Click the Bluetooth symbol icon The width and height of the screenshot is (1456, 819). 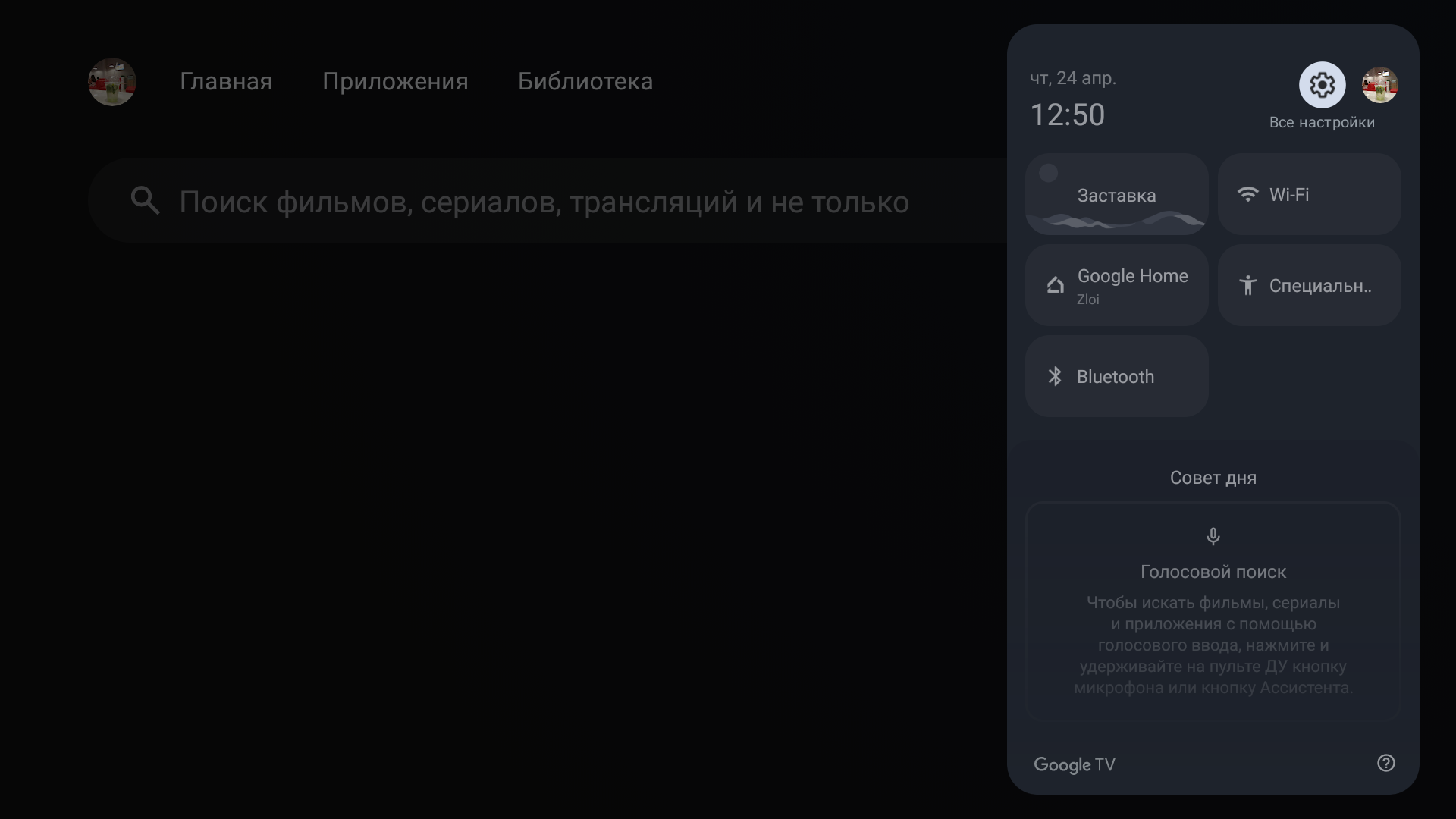1055,376
